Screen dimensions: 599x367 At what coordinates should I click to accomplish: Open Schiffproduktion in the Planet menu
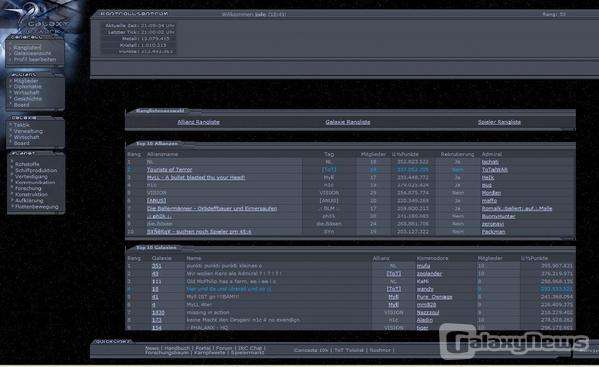tap(36, 170)
